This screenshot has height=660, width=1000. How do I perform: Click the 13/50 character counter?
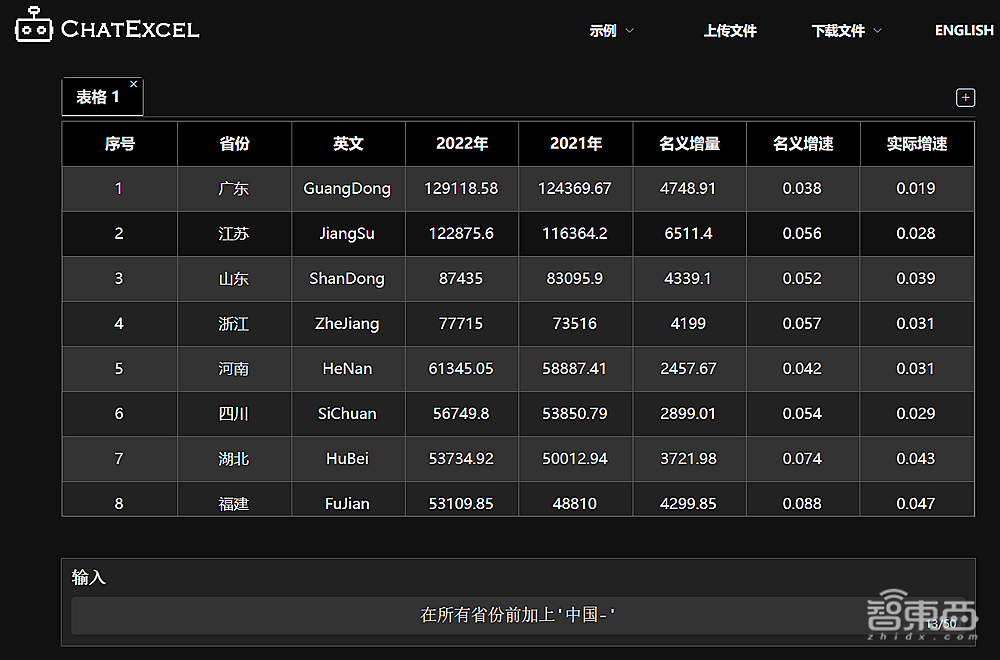(x=941, y=622)
